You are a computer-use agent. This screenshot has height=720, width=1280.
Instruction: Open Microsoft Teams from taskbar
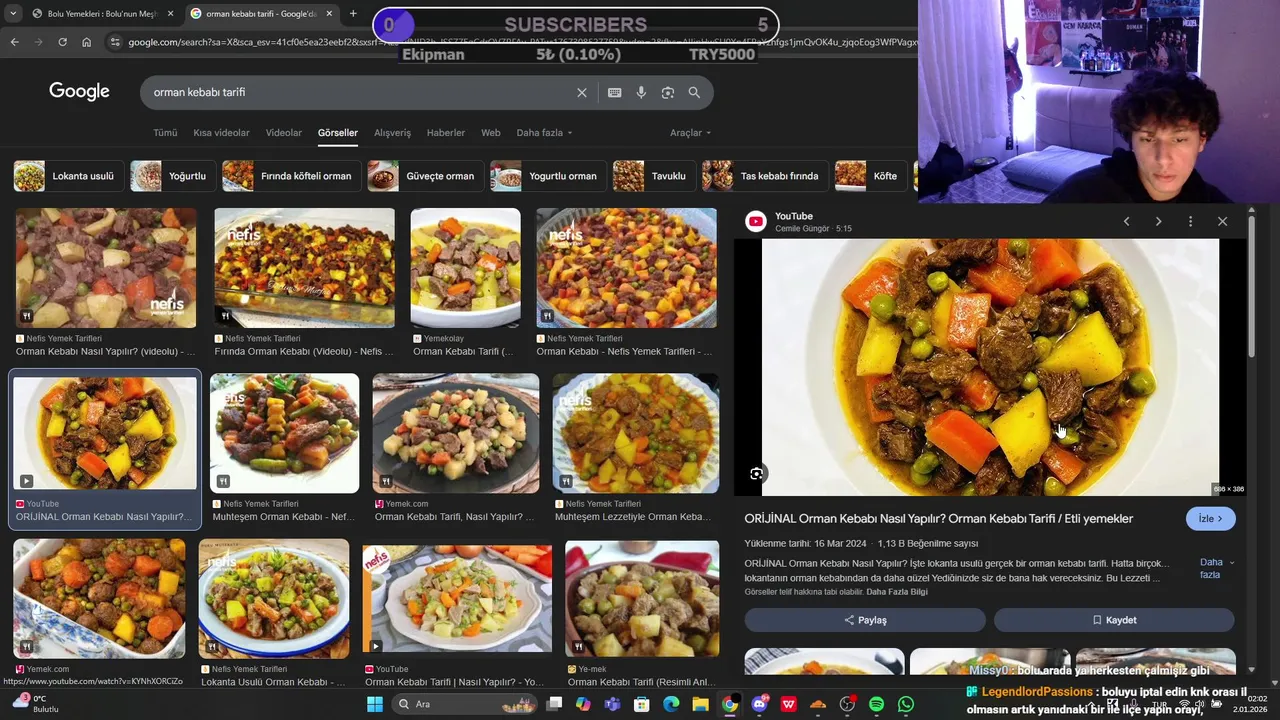click(612, 704)
